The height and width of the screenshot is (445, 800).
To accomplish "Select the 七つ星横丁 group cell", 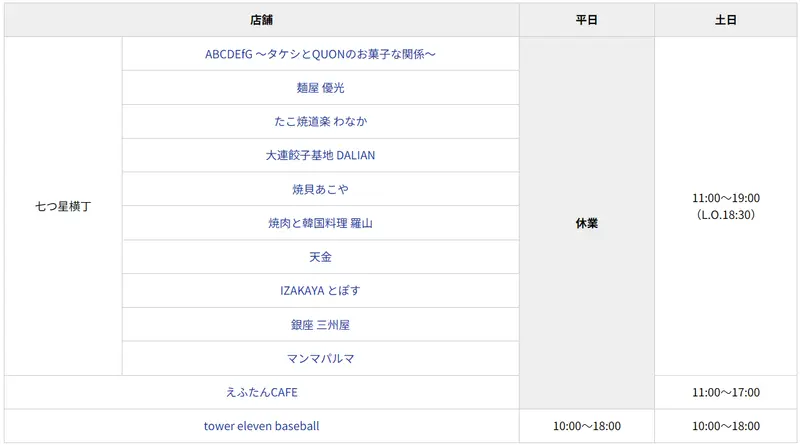I will tap(63, 206).
